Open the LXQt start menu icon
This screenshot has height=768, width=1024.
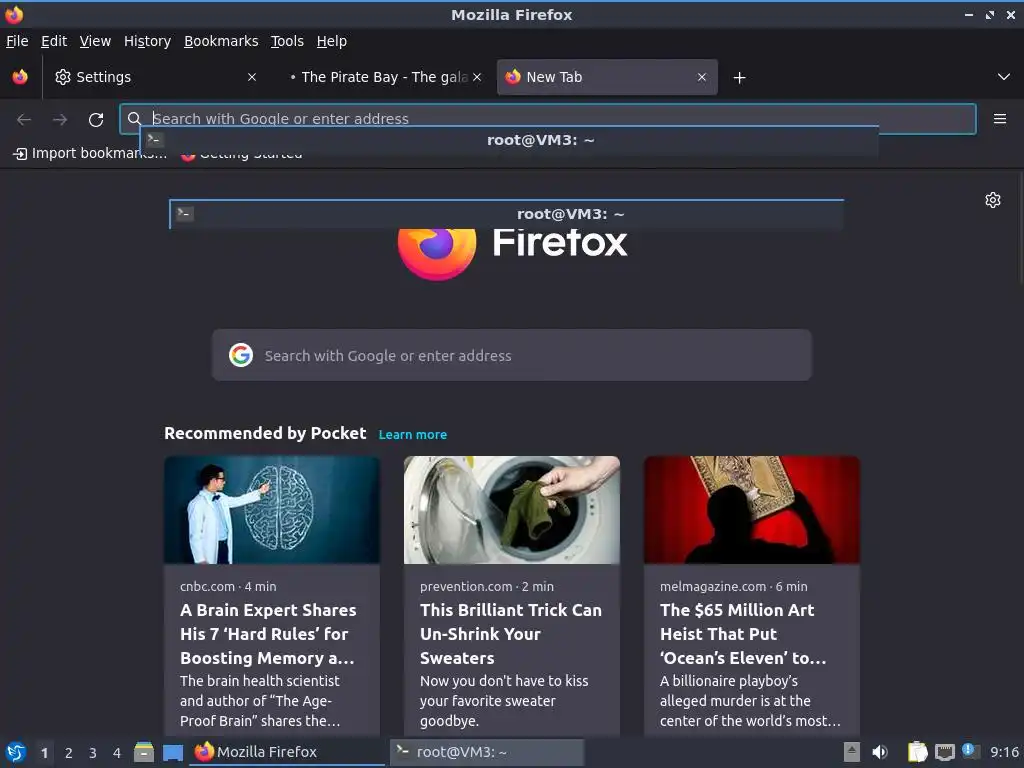(x=16, y=752)
